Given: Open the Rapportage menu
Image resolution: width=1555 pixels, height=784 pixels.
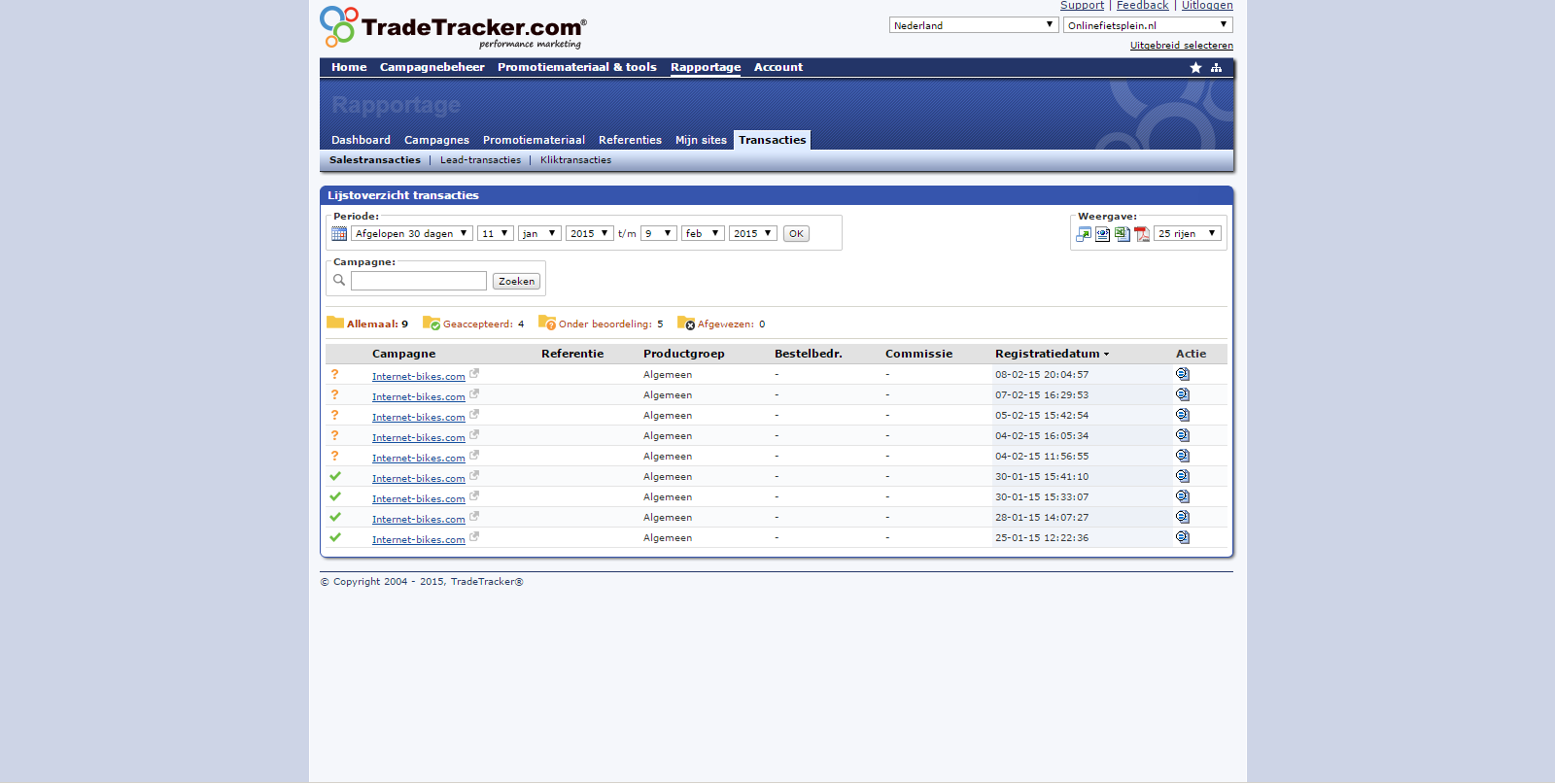Looking at the screenshot, I should click(706, 68).
